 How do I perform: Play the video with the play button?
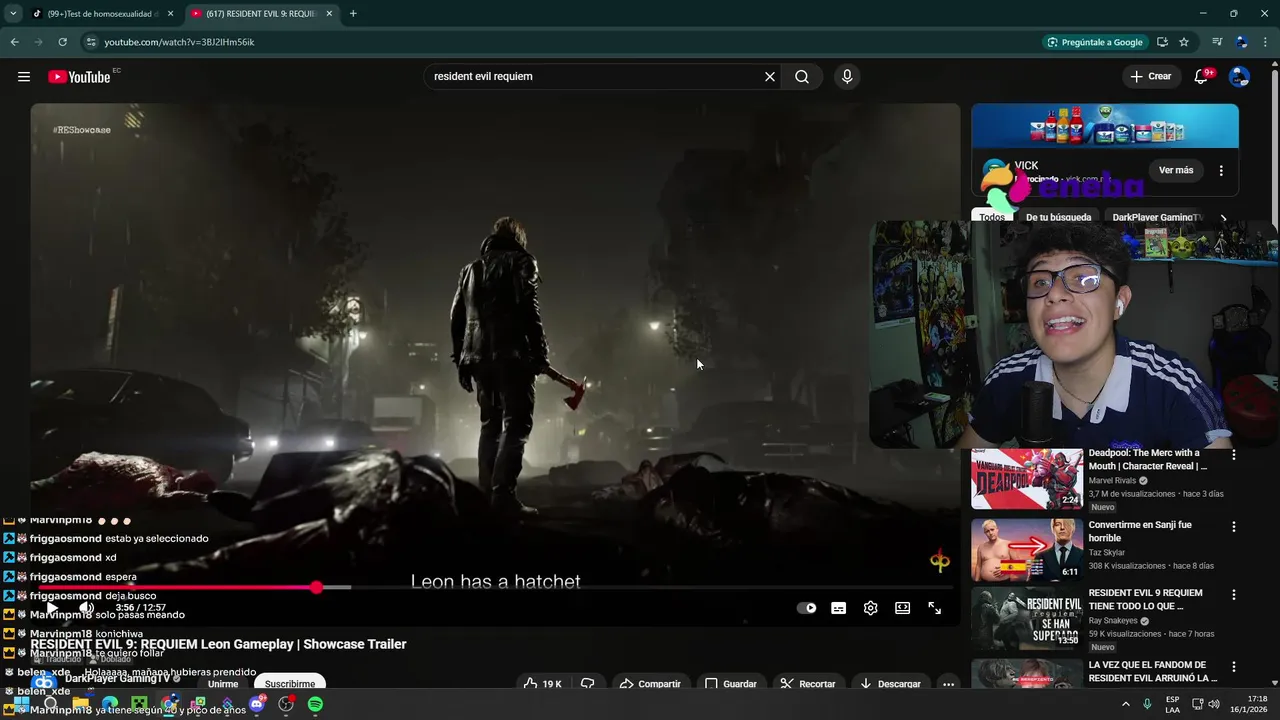(x=52, y=608)
